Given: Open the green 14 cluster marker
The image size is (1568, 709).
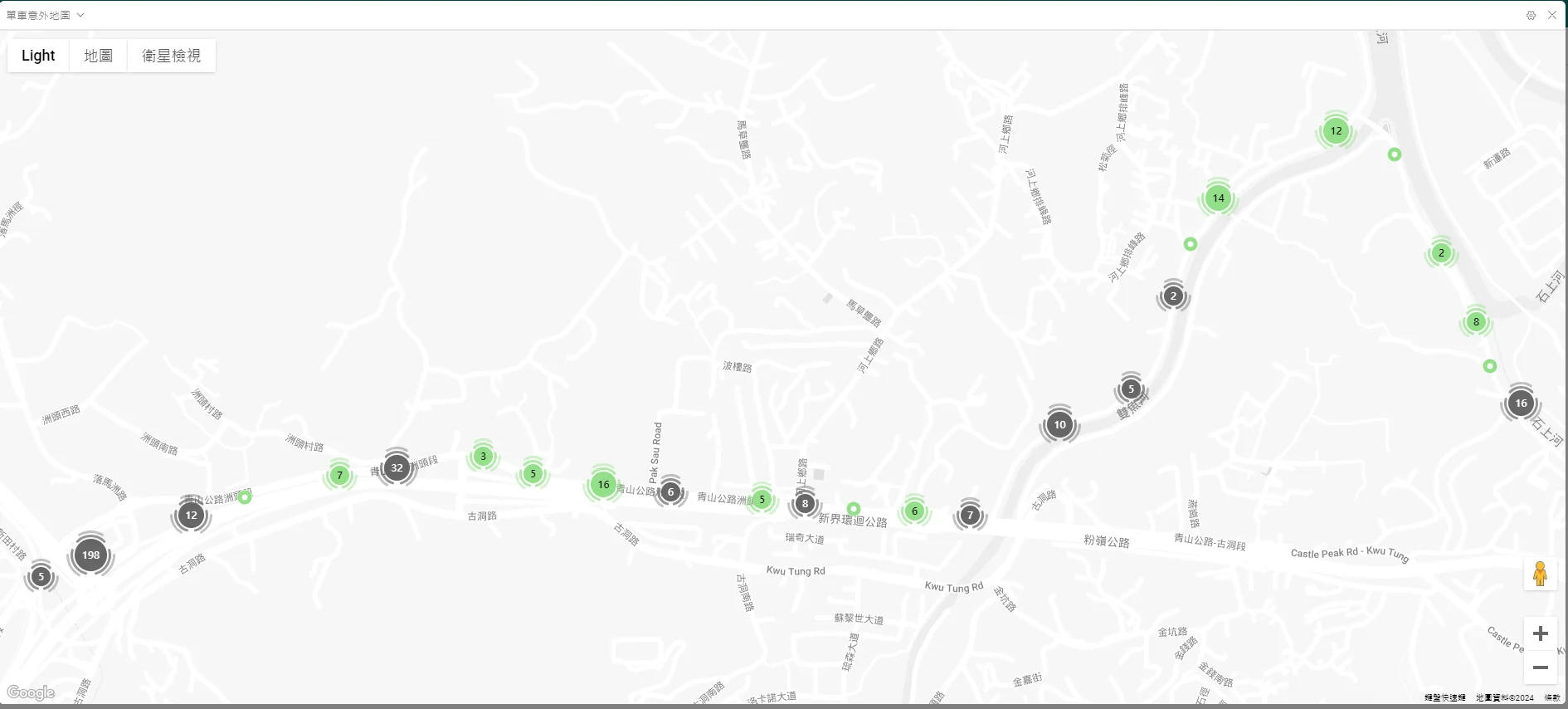Looking at the screenshot, I should pyautogui.click(x=1218, y=198).
